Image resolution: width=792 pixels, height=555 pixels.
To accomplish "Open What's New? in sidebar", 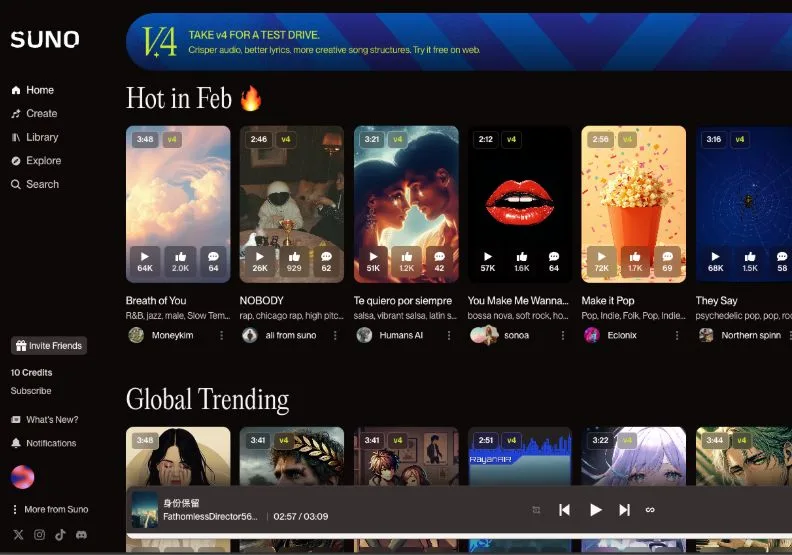I will [x=45, y=420].
